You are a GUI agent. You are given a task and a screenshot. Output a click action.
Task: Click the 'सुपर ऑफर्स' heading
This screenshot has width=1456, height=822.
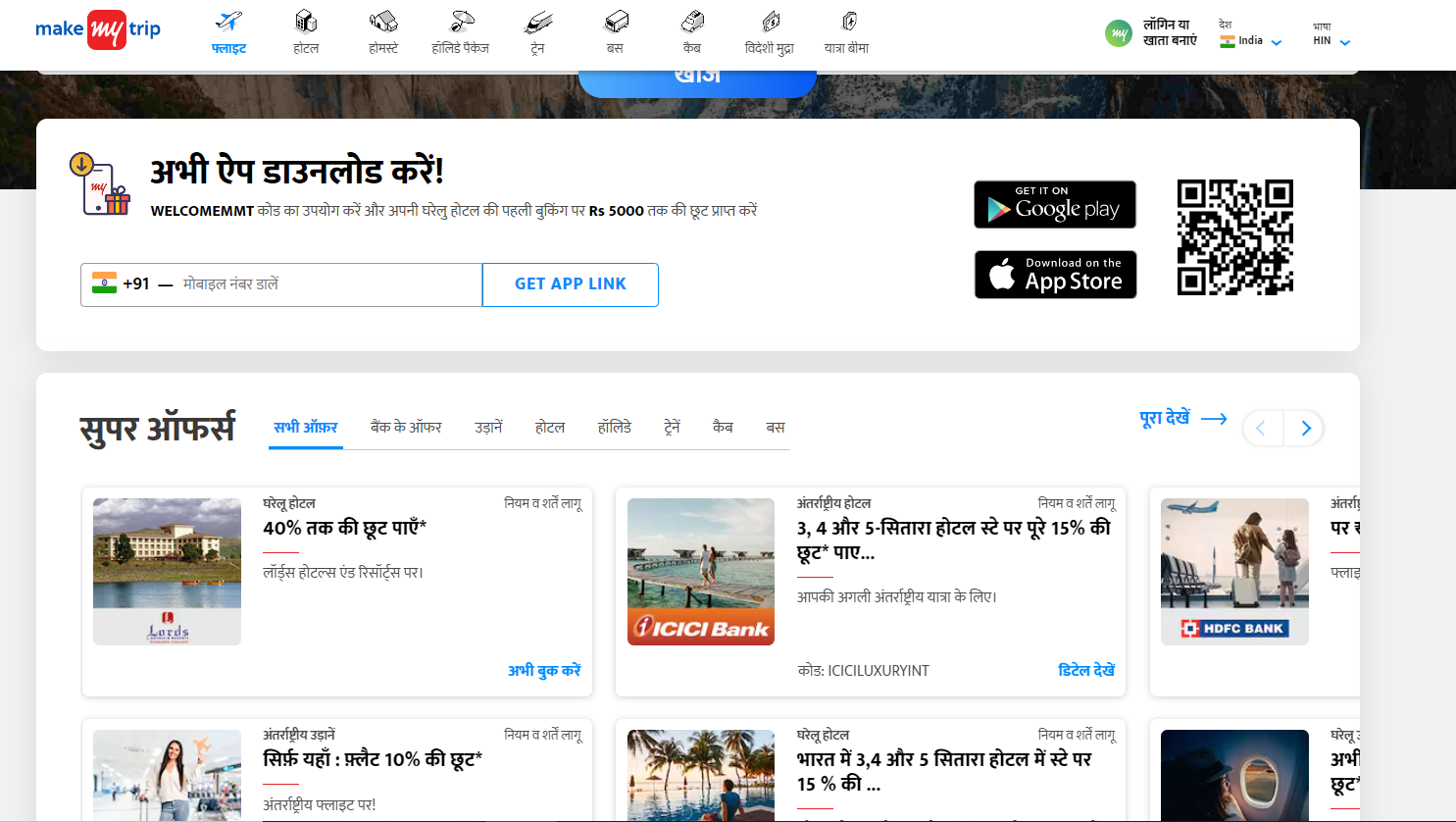pos(157,429)
